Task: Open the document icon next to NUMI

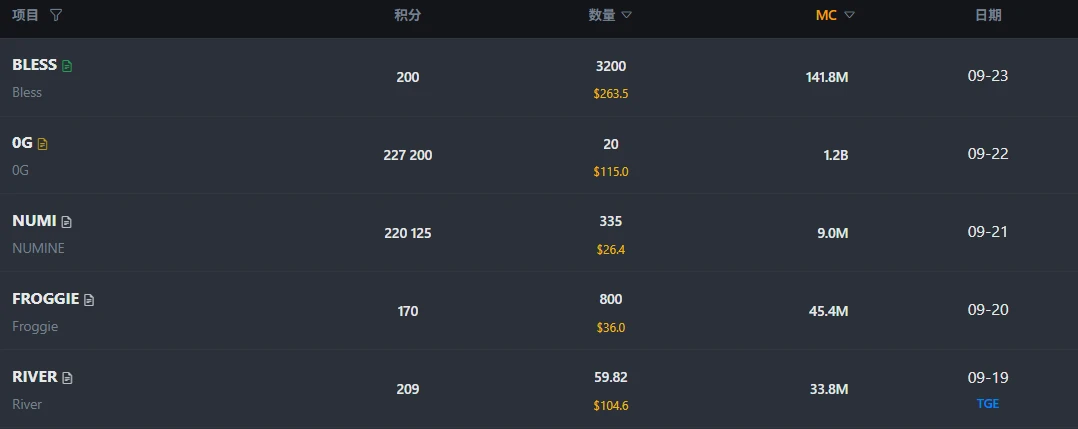Action: pyautogui.click(x=67, y=222)
